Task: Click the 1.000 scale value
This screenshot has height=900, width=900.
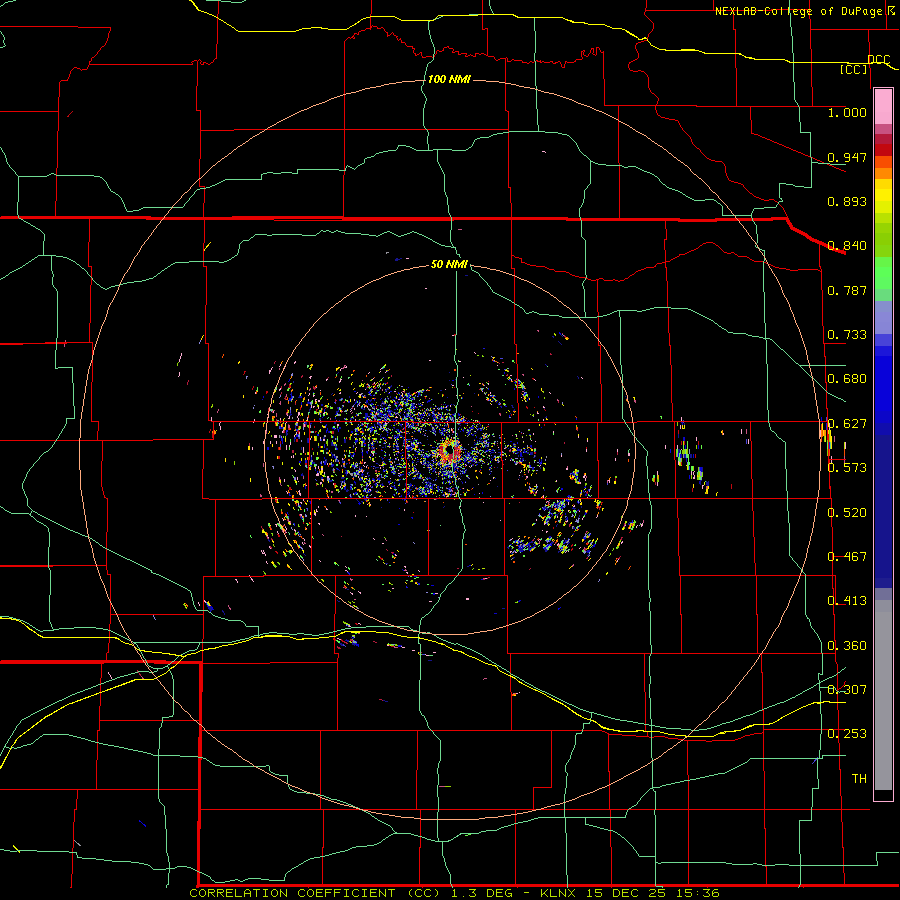Action: 847,112
